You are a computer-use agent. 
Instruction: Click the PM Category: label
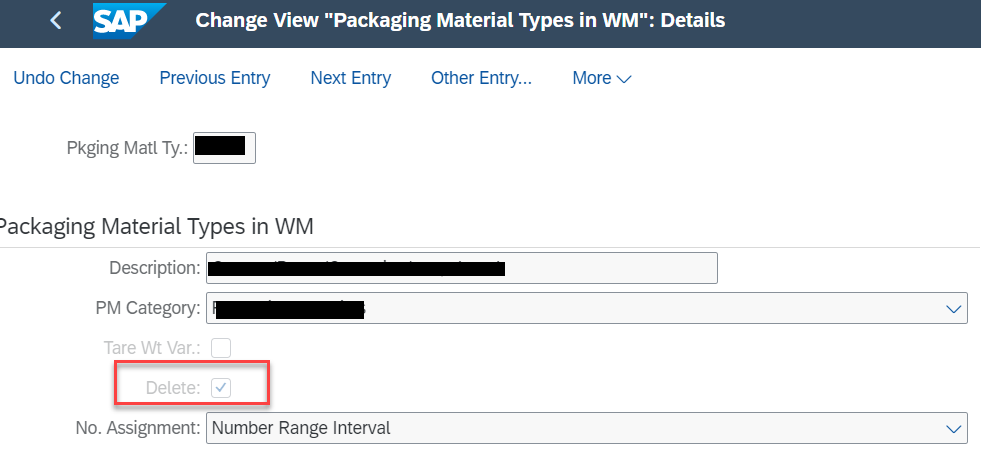(x=148, y=308)
